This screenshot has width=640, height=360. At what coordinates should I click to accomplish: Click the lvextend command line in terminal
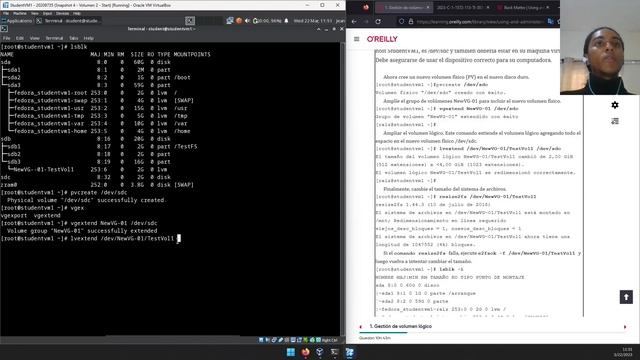[x=91, y=238]
